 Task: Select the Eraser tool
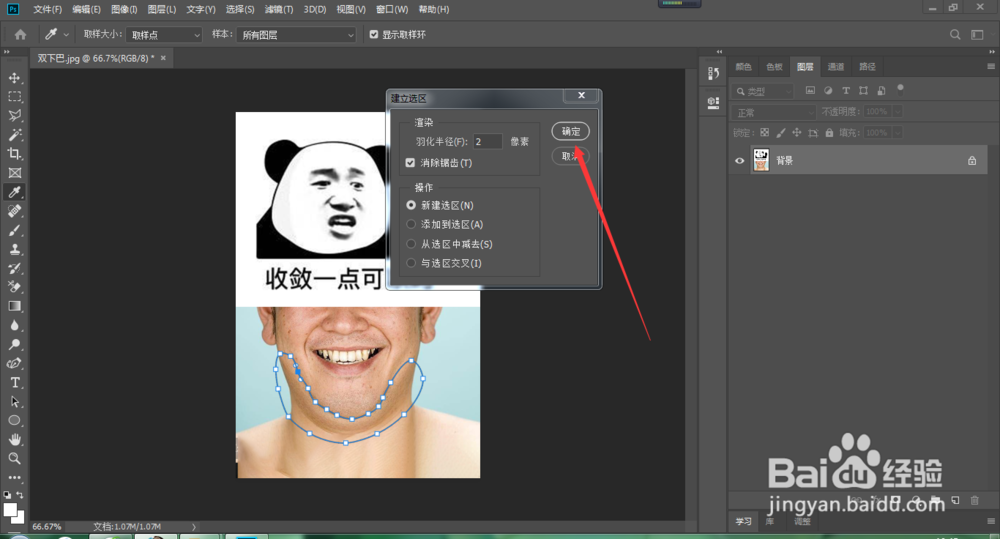15,287
